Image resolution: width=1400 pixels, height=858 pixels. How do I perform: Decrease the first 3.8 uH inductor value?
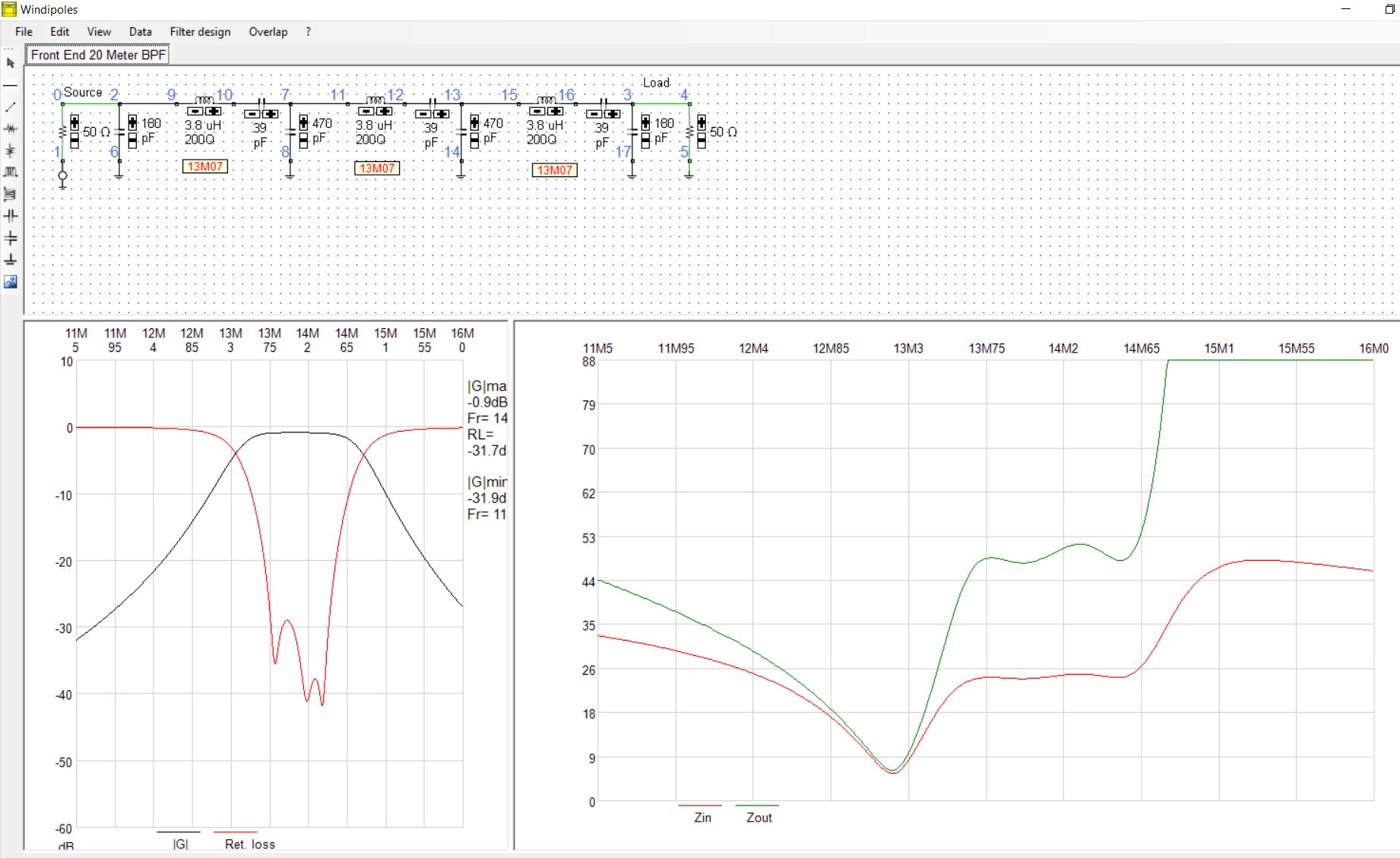point(195,112)
